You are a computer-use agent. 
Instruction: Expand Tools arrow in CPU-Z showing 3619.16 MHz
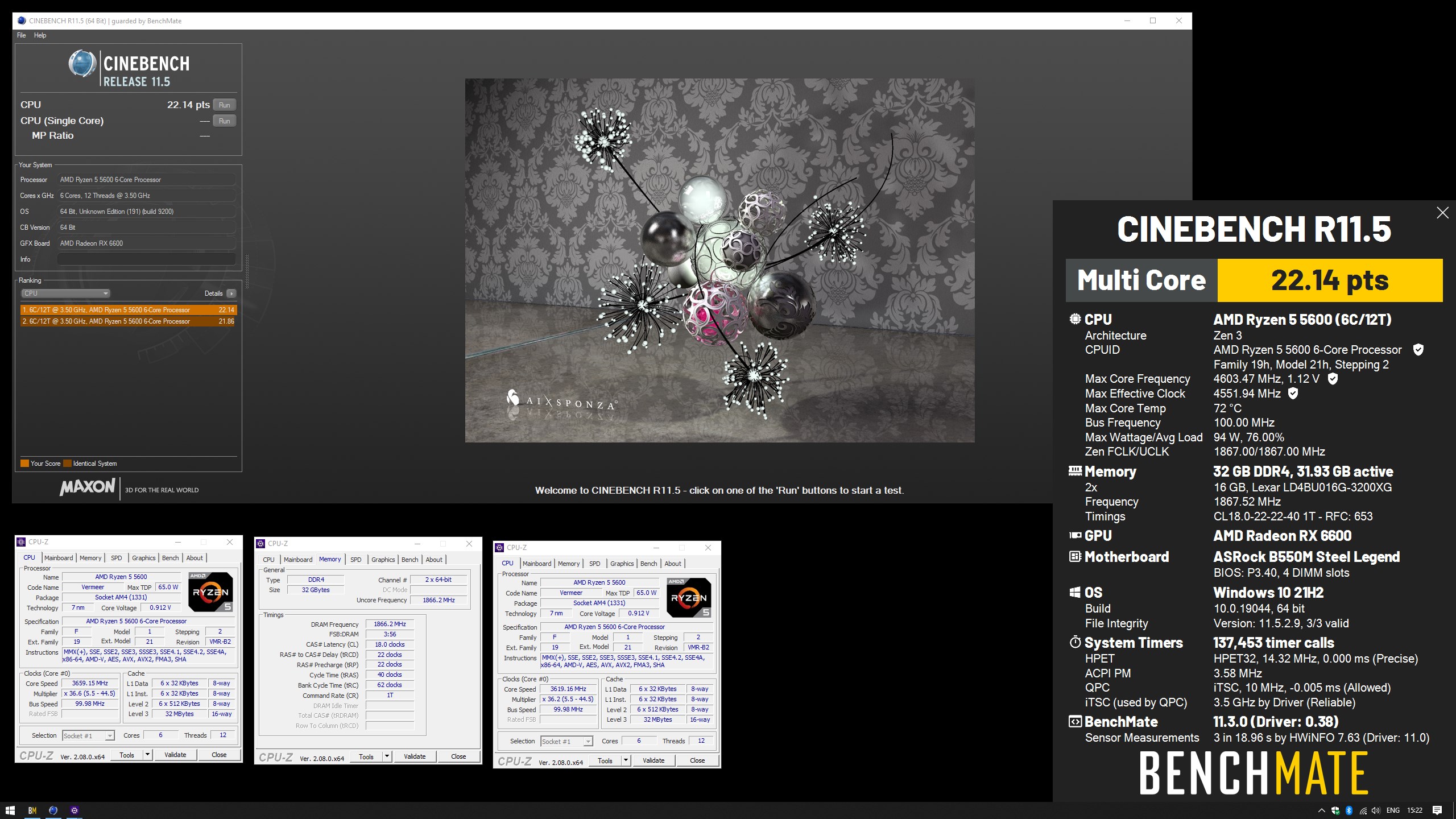pos(626,760)
